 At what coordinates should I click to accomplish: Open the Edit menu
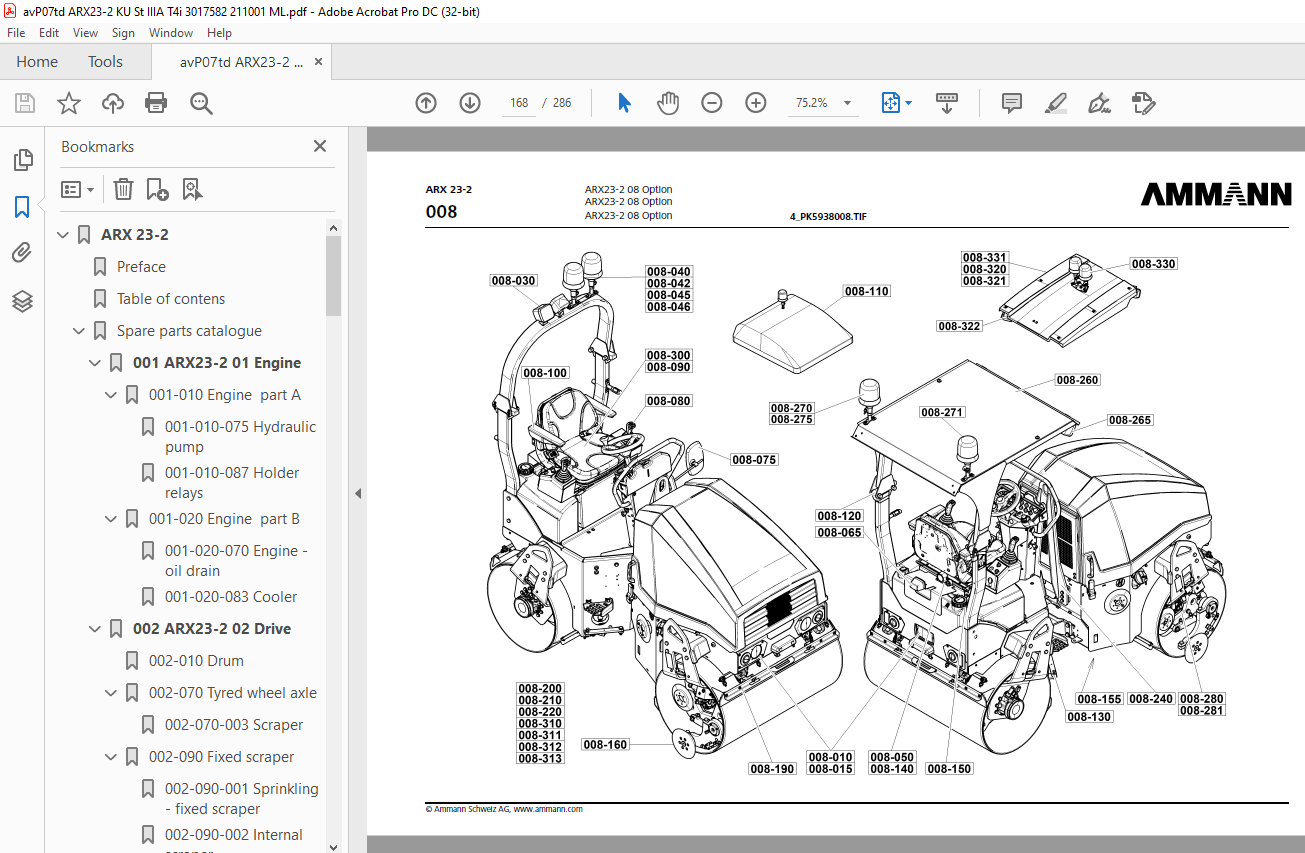pos(49,33)
